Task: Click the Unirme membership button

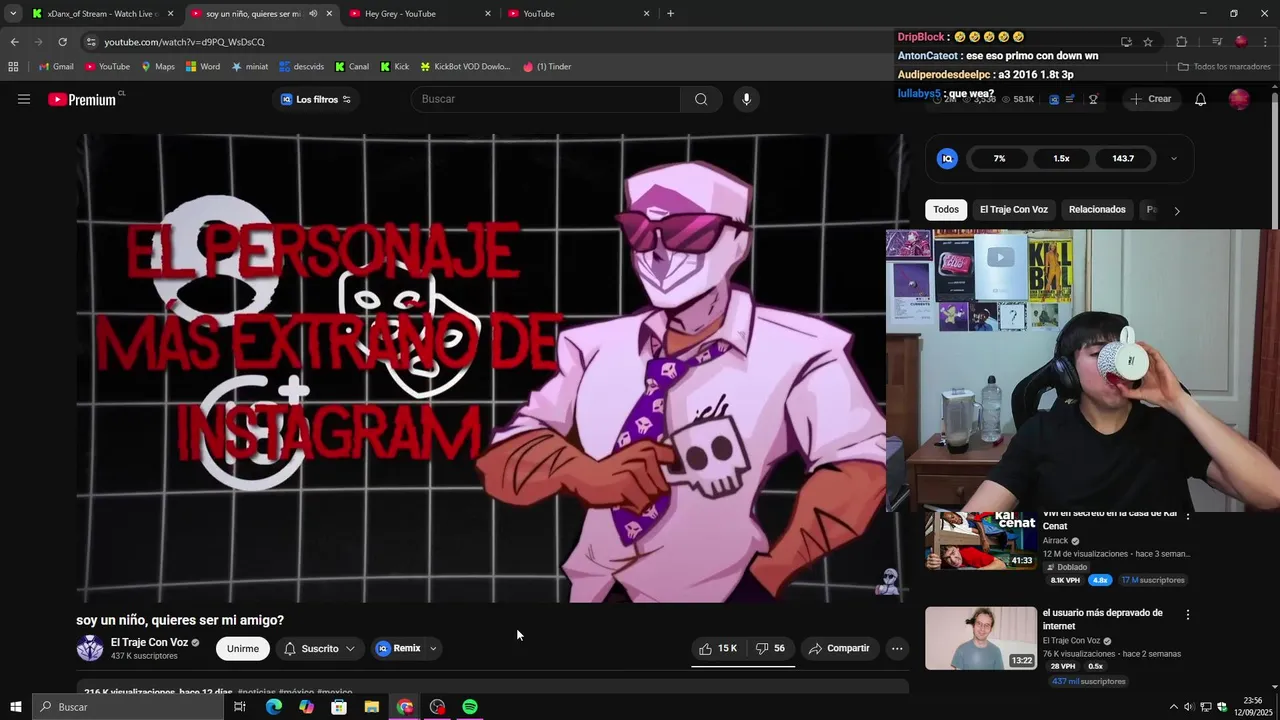Action: pos(243,648)
